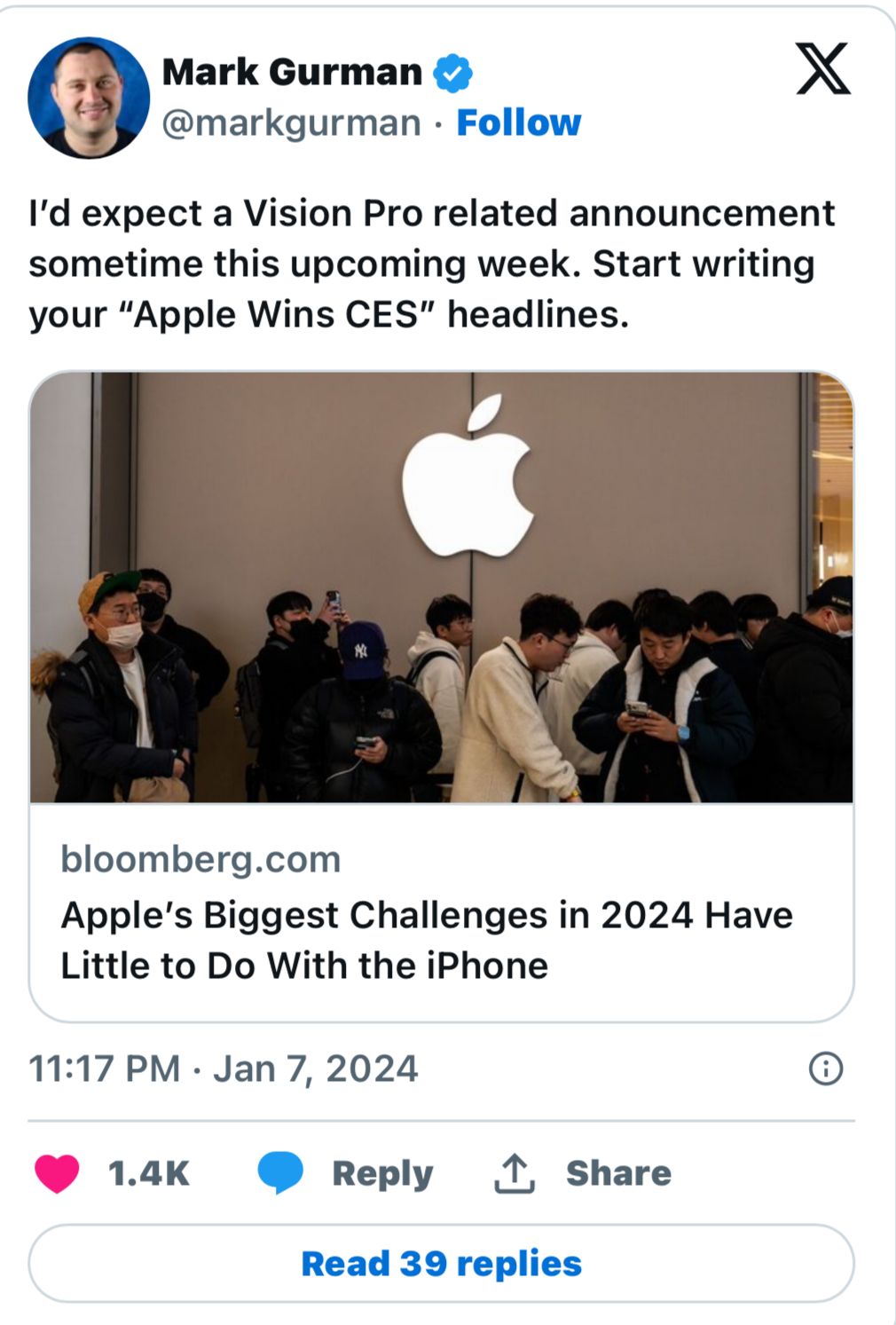
Task: Click the 1.4K likes count
Action: coord(148,1173)
